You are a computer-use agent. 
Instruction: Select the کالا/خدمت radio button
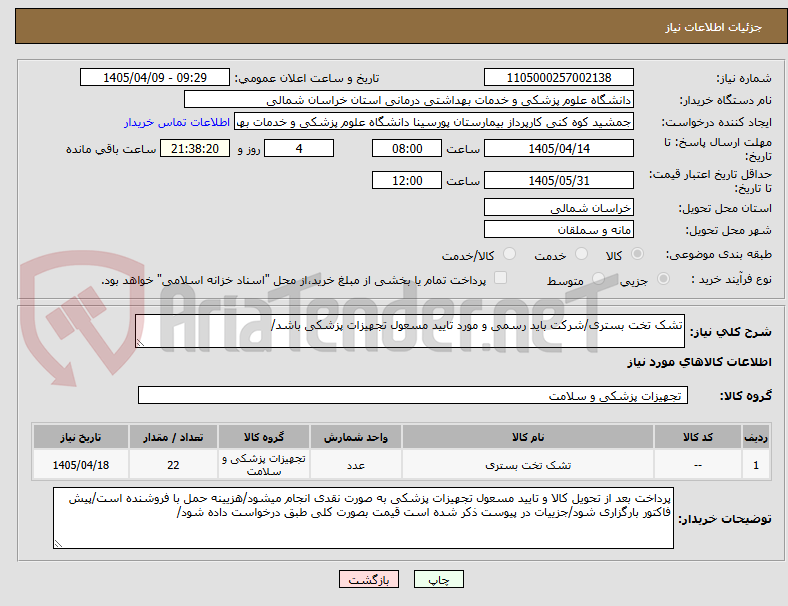click(509, 254)
